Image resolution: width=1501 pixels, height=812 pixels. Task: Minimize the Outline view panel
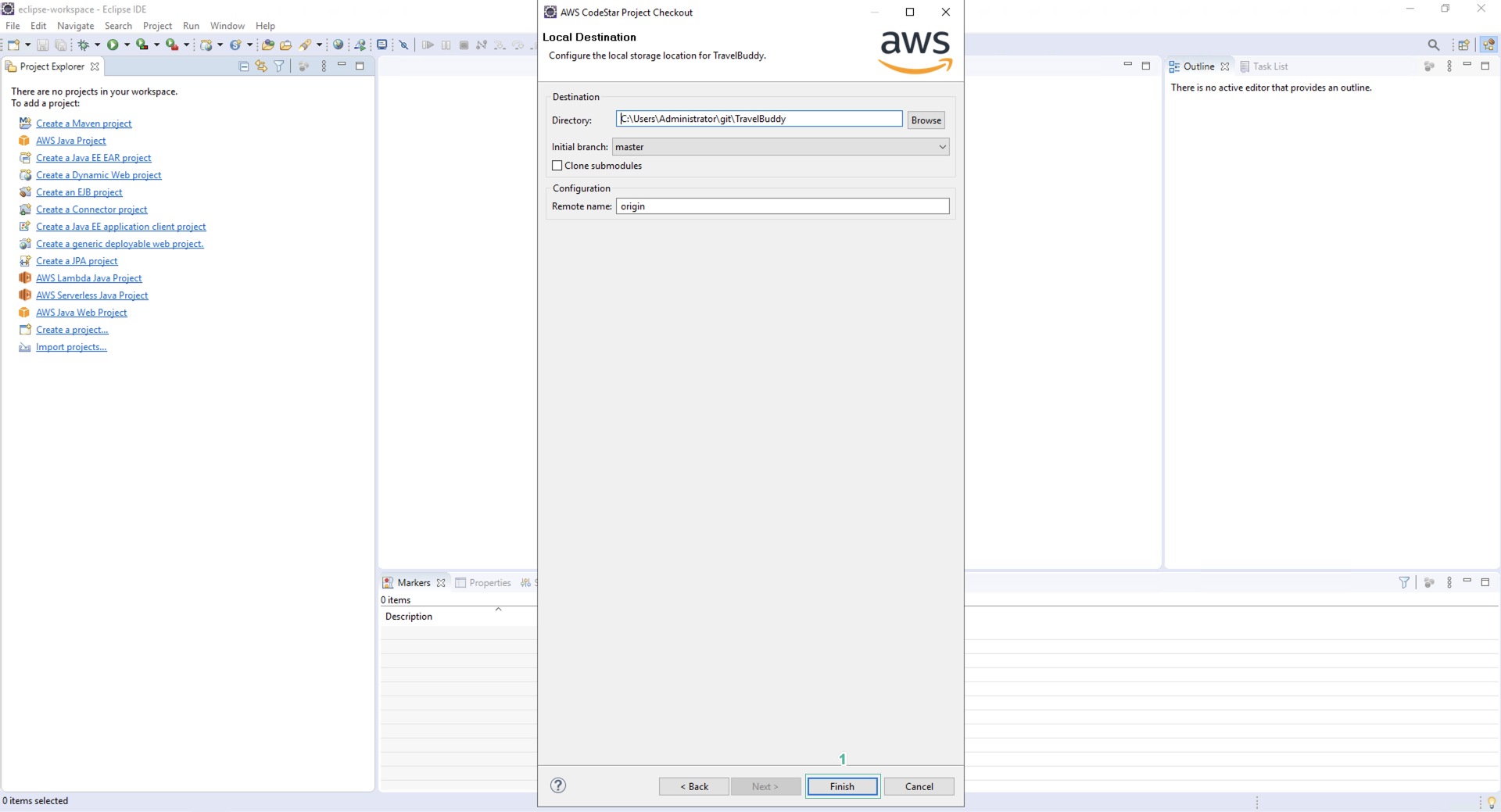[x=1467, y=64]
